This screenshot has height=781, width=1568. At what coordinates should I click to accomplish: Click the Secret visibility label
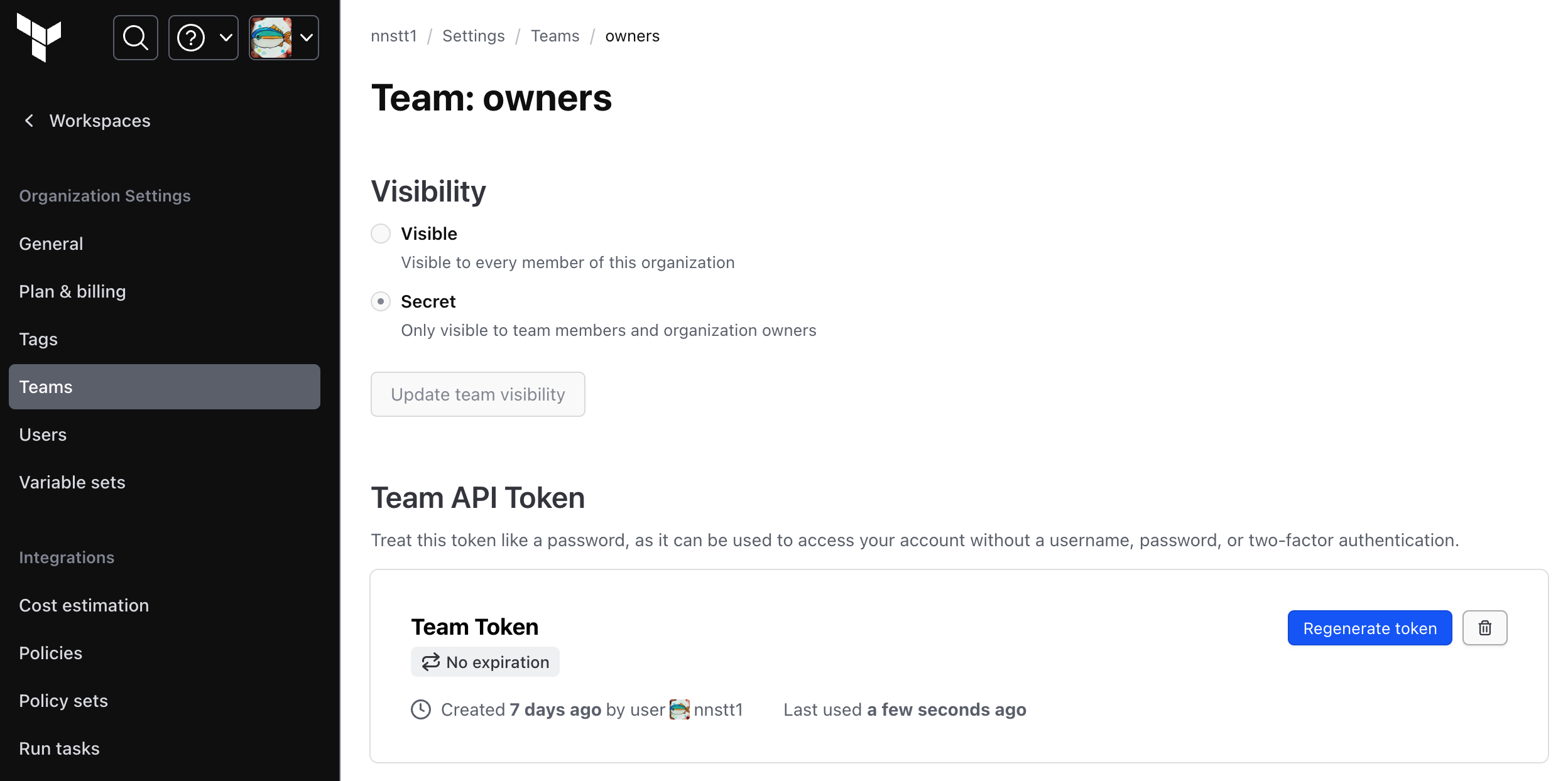pyautogui.click(x=428, y=301)
